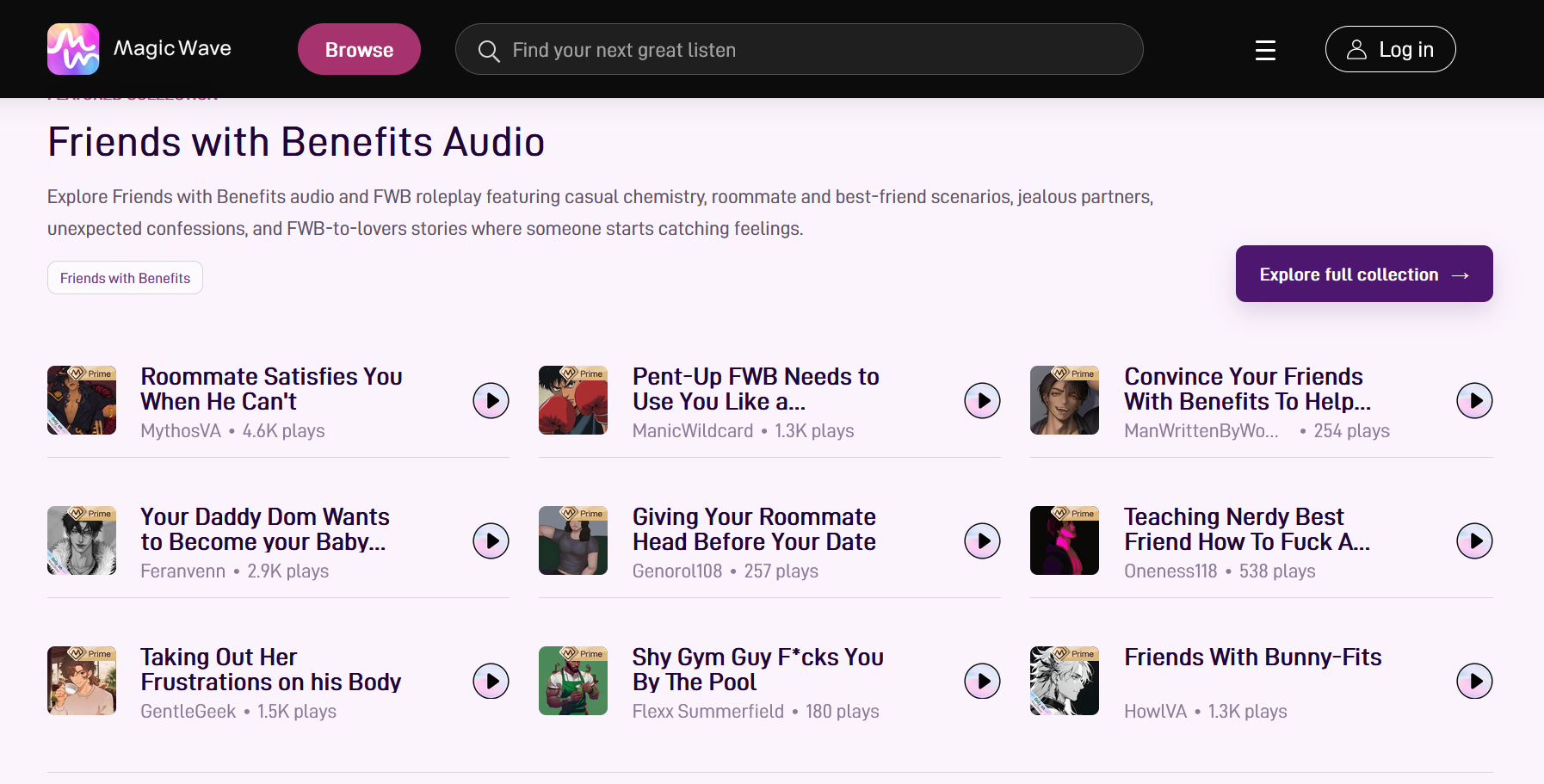Open title Pent-Up FWB Needs to Use You

[756, 389]
